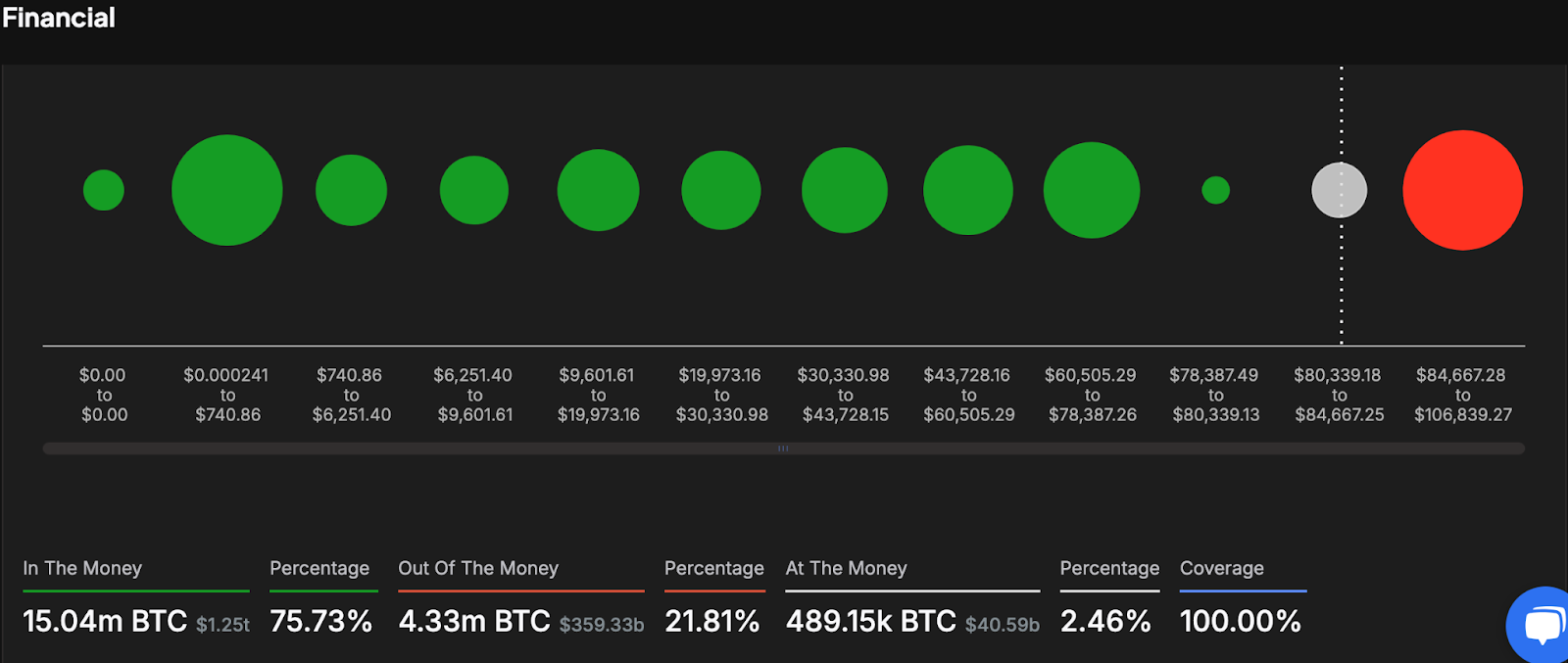1568x663 pixels.
Task: Click the $0.000241 to $740.86 axis label
Action: [x=227, y=395]
